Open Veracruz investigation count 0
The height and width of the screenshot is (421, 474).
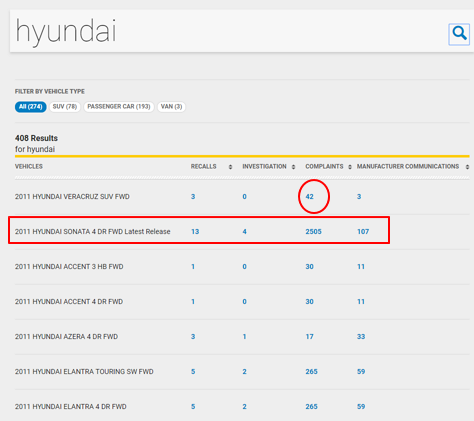pos(244,197)
